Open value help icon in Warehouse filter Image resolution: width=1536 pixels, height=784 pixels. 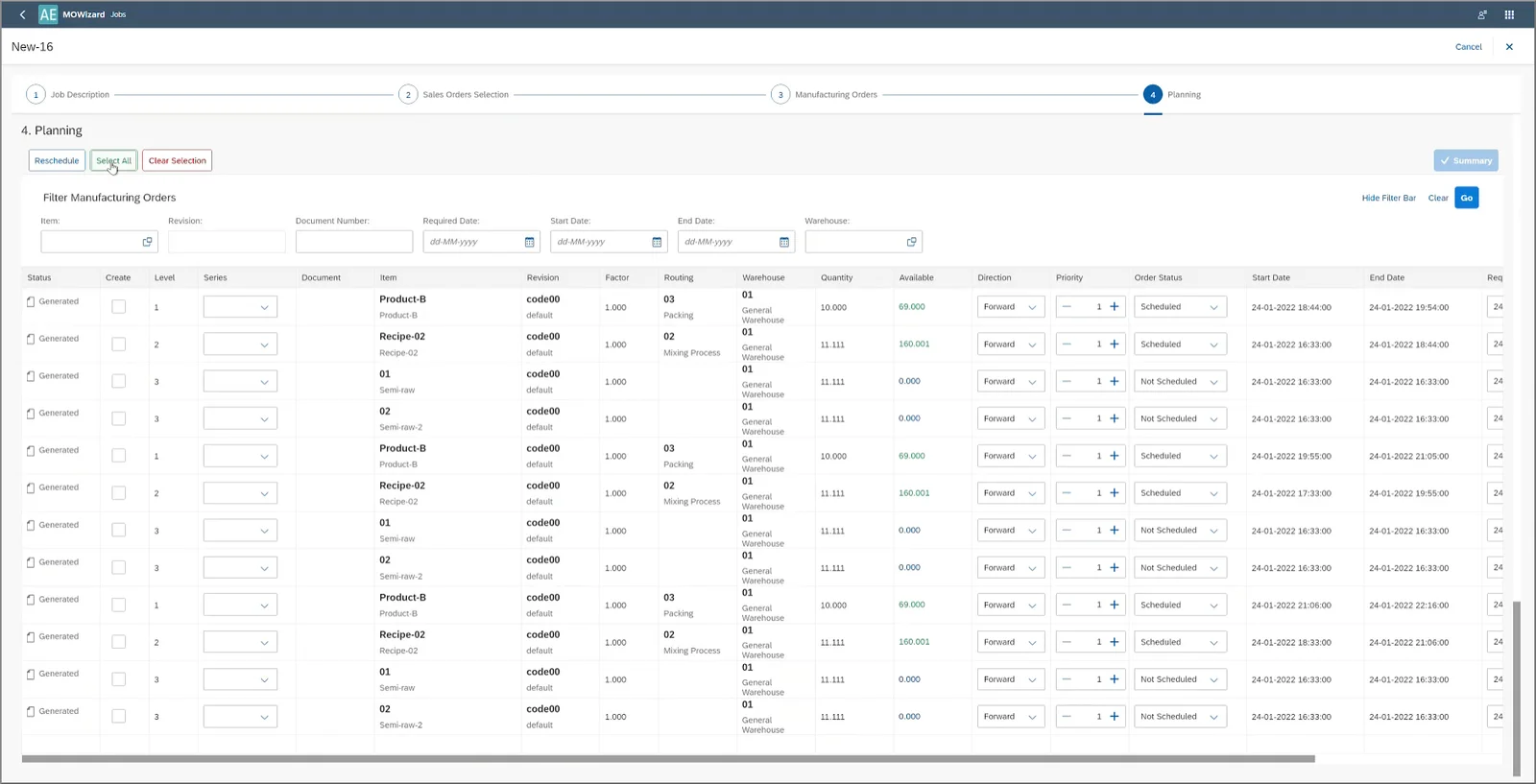(x=911, y=242)
